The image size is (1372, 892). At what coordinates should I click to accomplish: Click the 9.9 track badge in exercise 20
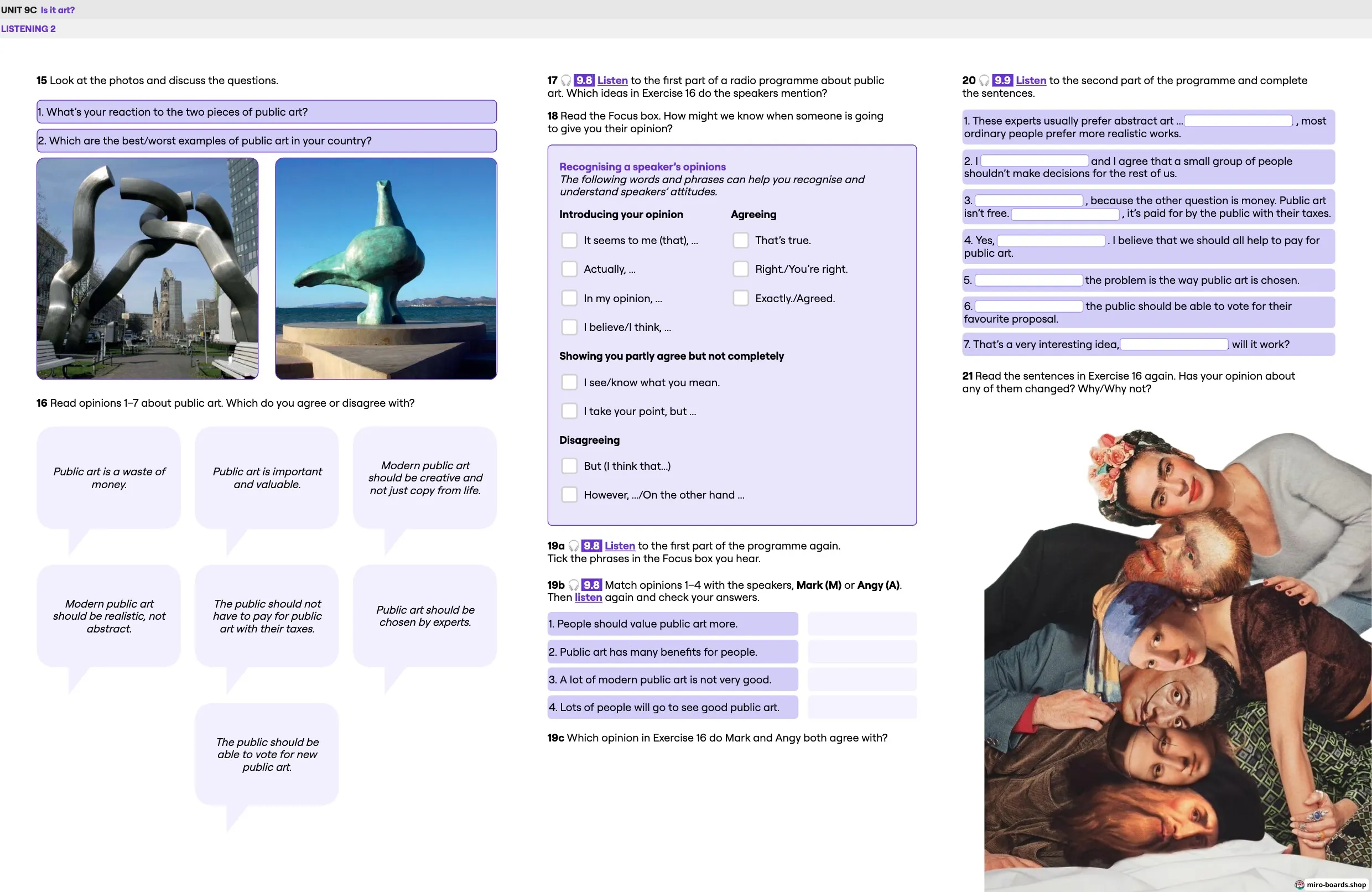pyautogui.click(x=1002, y=81)
